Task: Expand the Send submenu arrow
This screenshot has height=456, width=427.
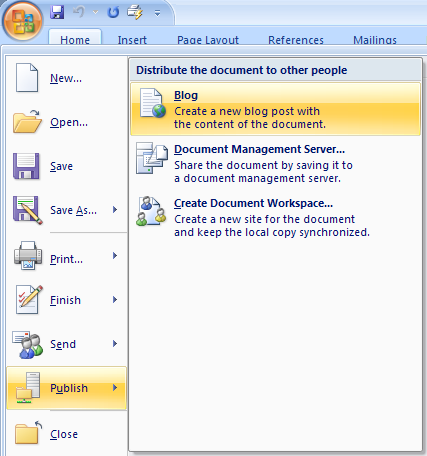Action: pyautogui.click(x=115, y=344)
